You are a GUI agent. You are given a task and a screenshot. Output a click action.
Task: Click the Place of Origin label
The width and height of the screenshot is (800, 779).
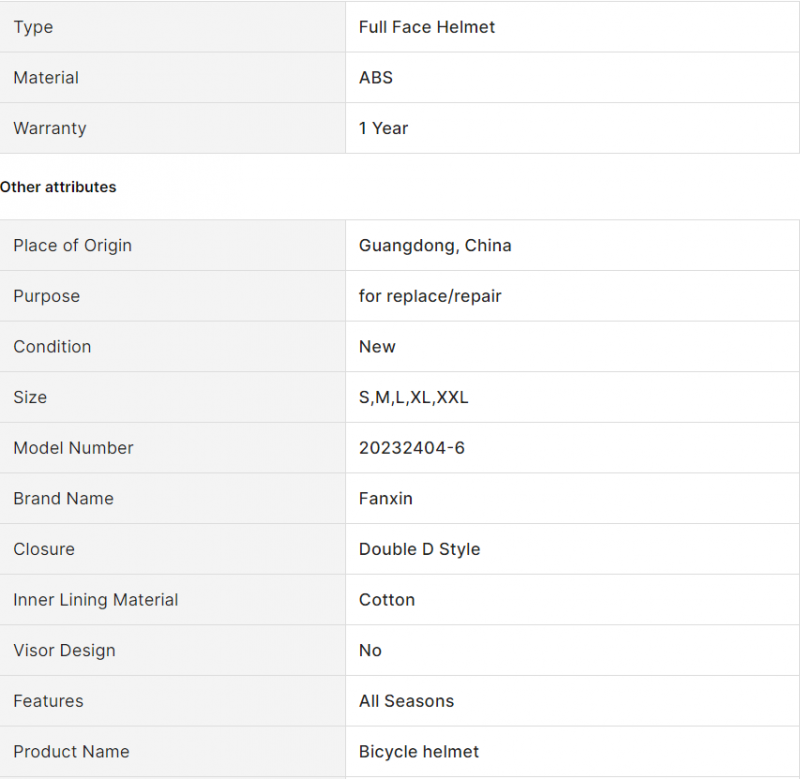pyautogui.click(x=72, y=245)
